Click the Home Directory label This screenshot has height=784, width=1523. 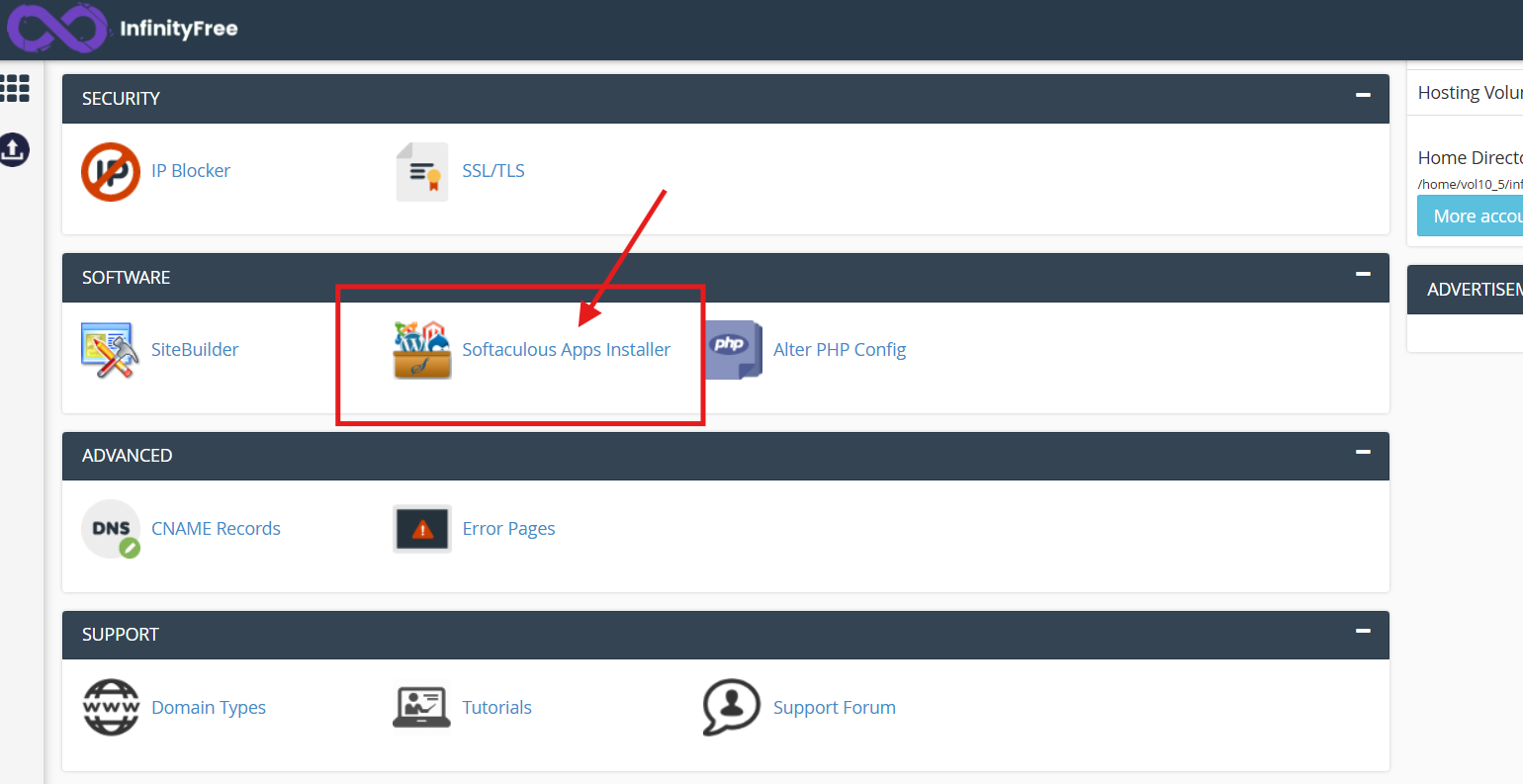tap(1471, 158)
